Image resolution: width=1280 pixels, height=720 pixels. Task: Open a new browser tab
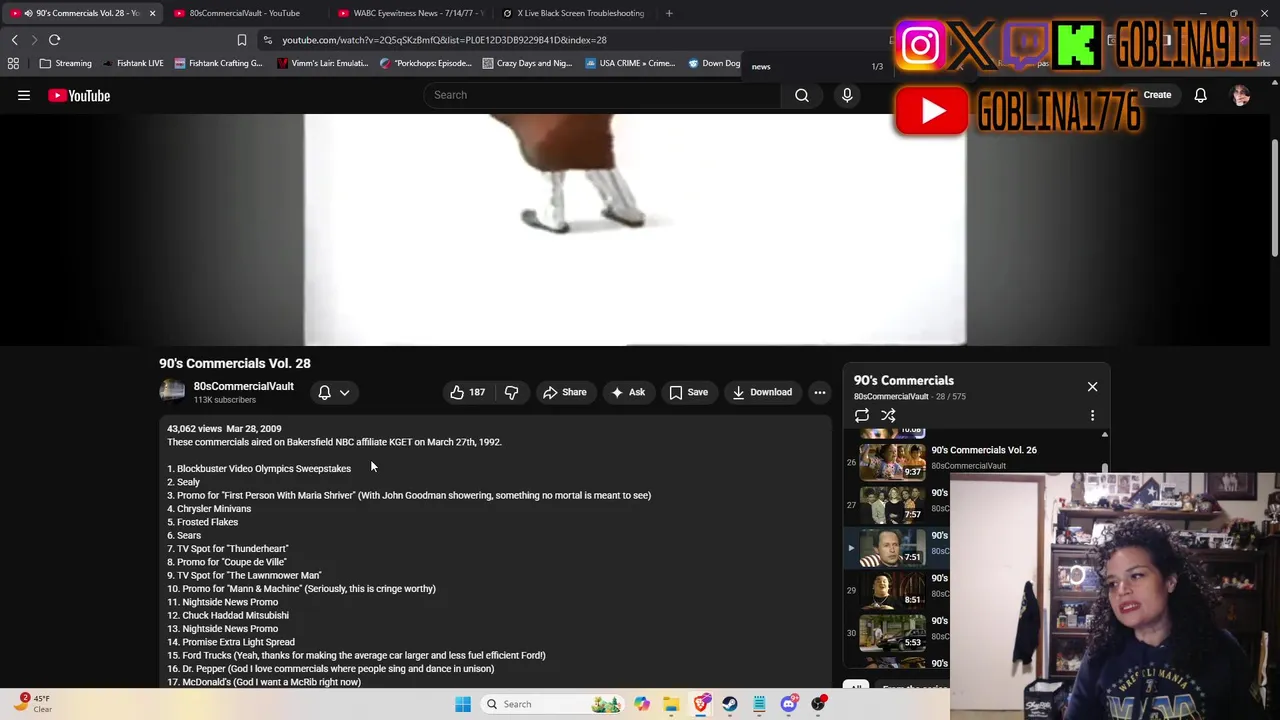pos(669,13)
